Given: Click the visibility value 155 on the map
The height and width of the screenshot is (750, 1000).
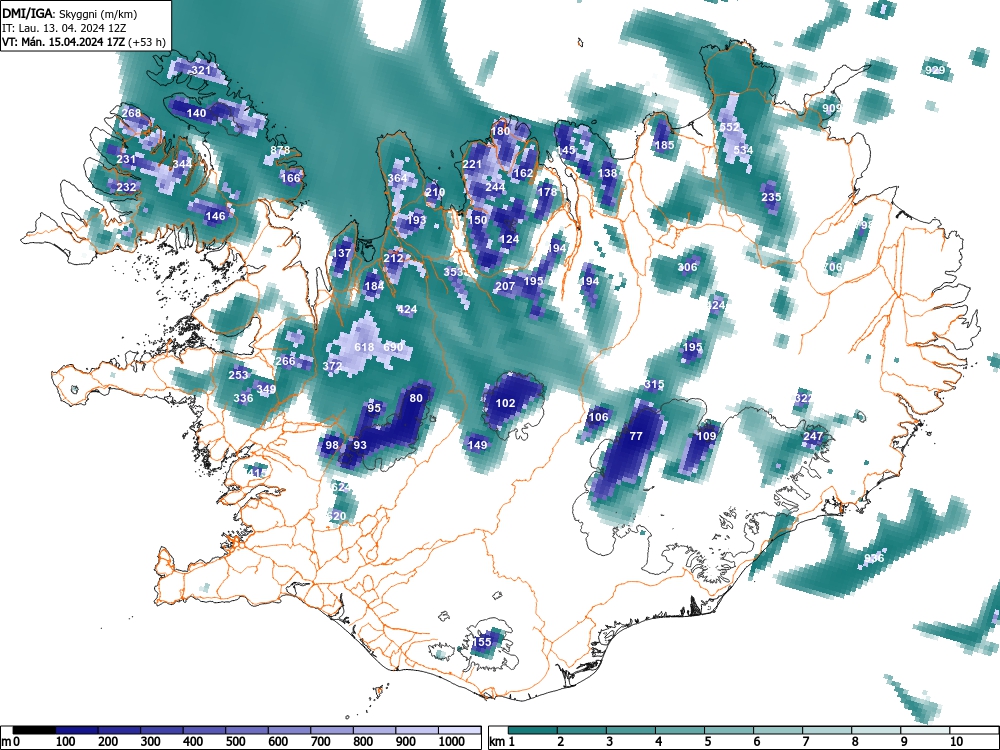Looking at the screenshot, I should coord(482,642).
